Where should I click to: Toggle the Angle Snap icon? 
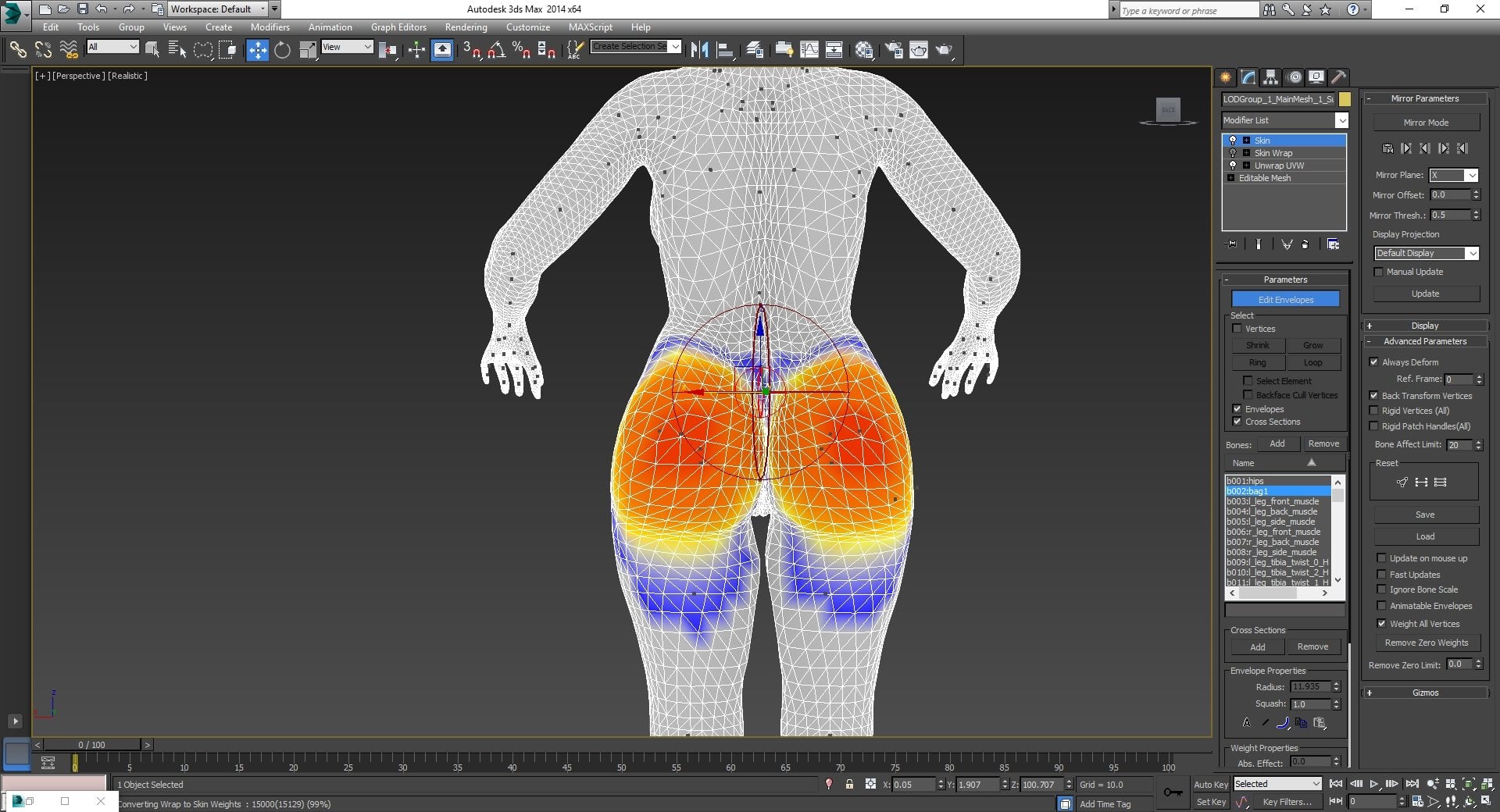click(496, 50)
